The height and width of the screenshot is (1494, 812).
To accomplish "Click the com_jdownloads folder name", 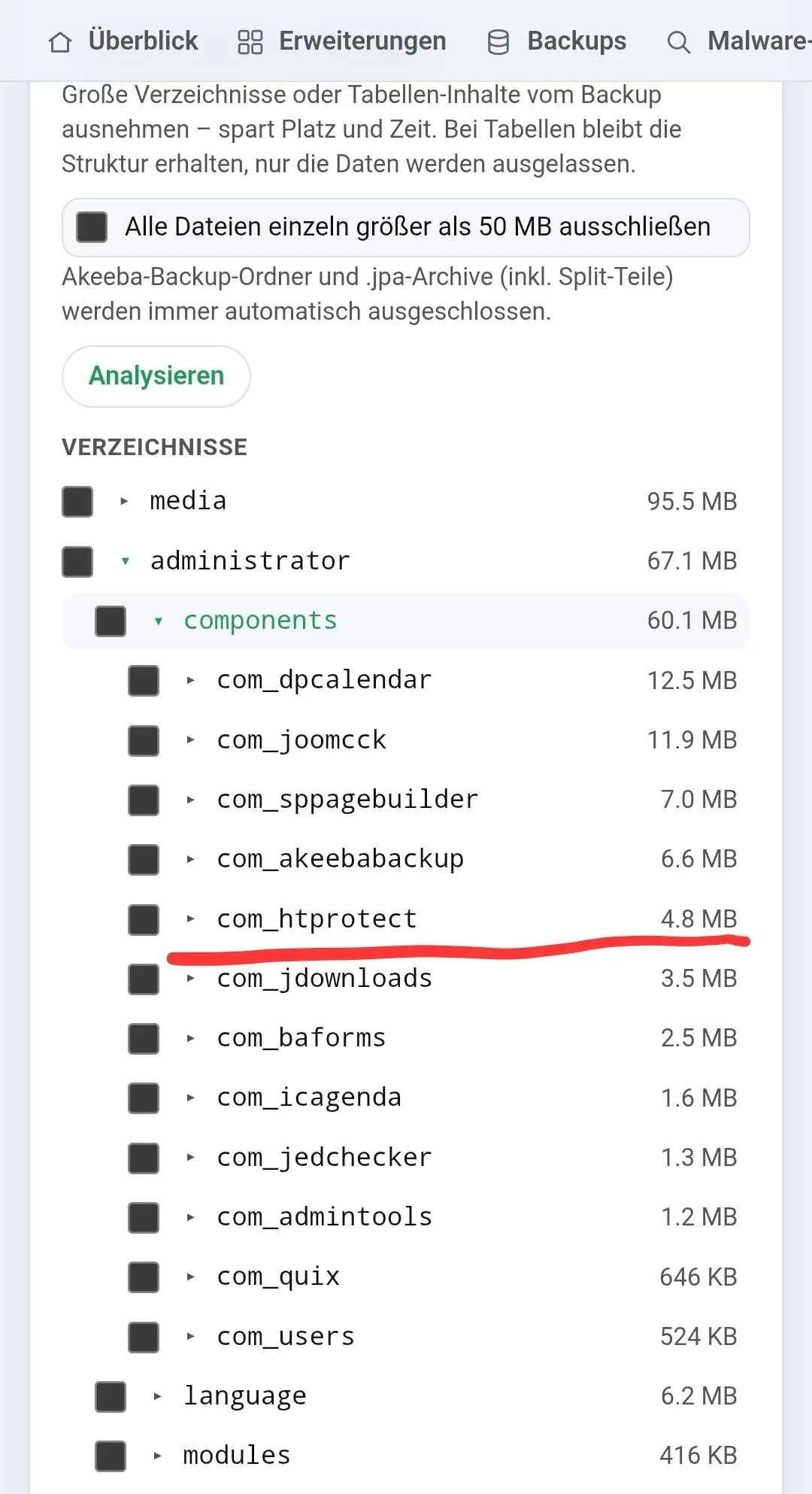I will pos(324,979).
